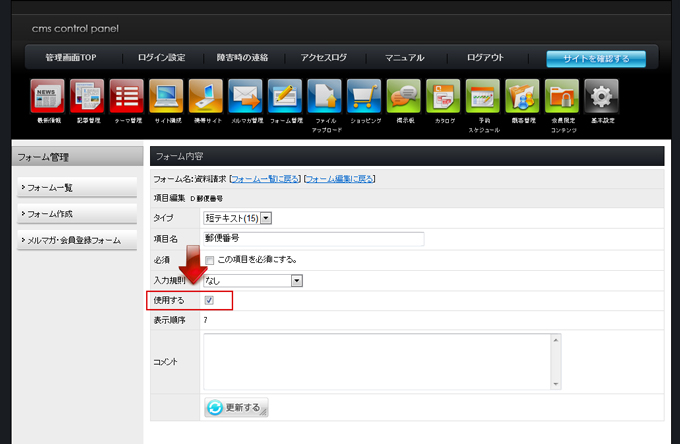Open the タイプ dropdown showing 短テキスト(15)

point(238,218)
